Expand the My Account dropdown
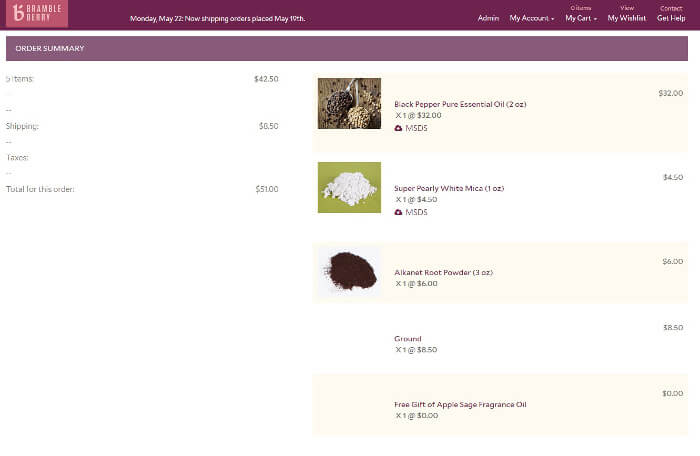The height and width of the screenshot is (456, 700). pyautogui.click(x=531, y=18)
